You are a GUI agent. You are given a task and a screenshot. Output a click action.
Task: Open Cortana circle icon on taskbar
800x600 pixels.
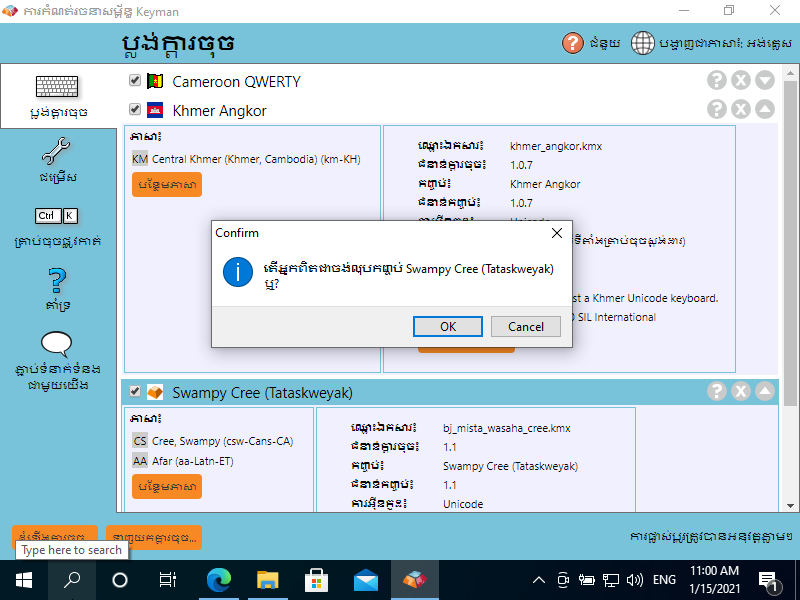pyautogui.click(x=119, y=580)
